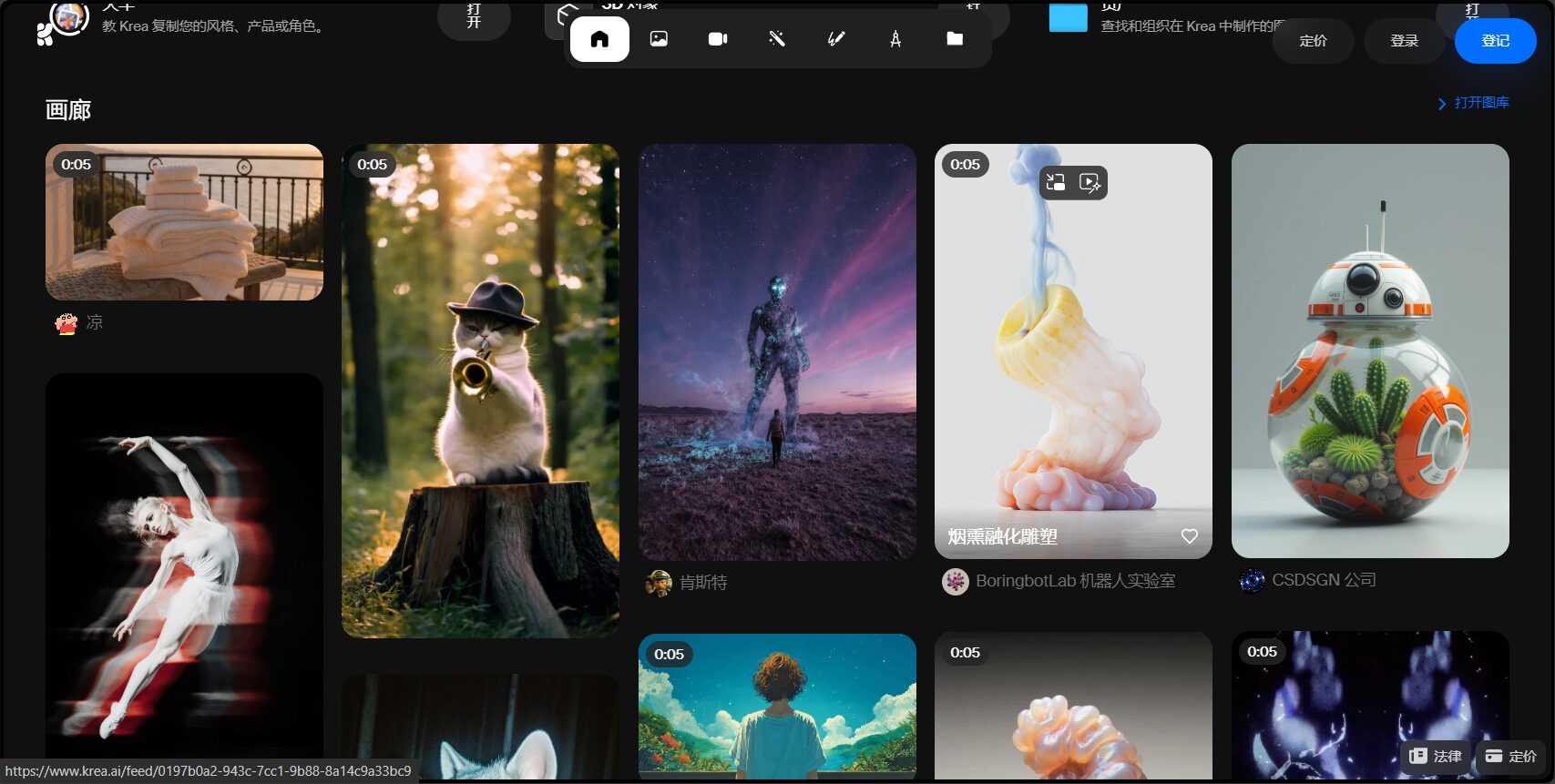
Task: Open the cosmic giant figure image
Action: [777, 351]
